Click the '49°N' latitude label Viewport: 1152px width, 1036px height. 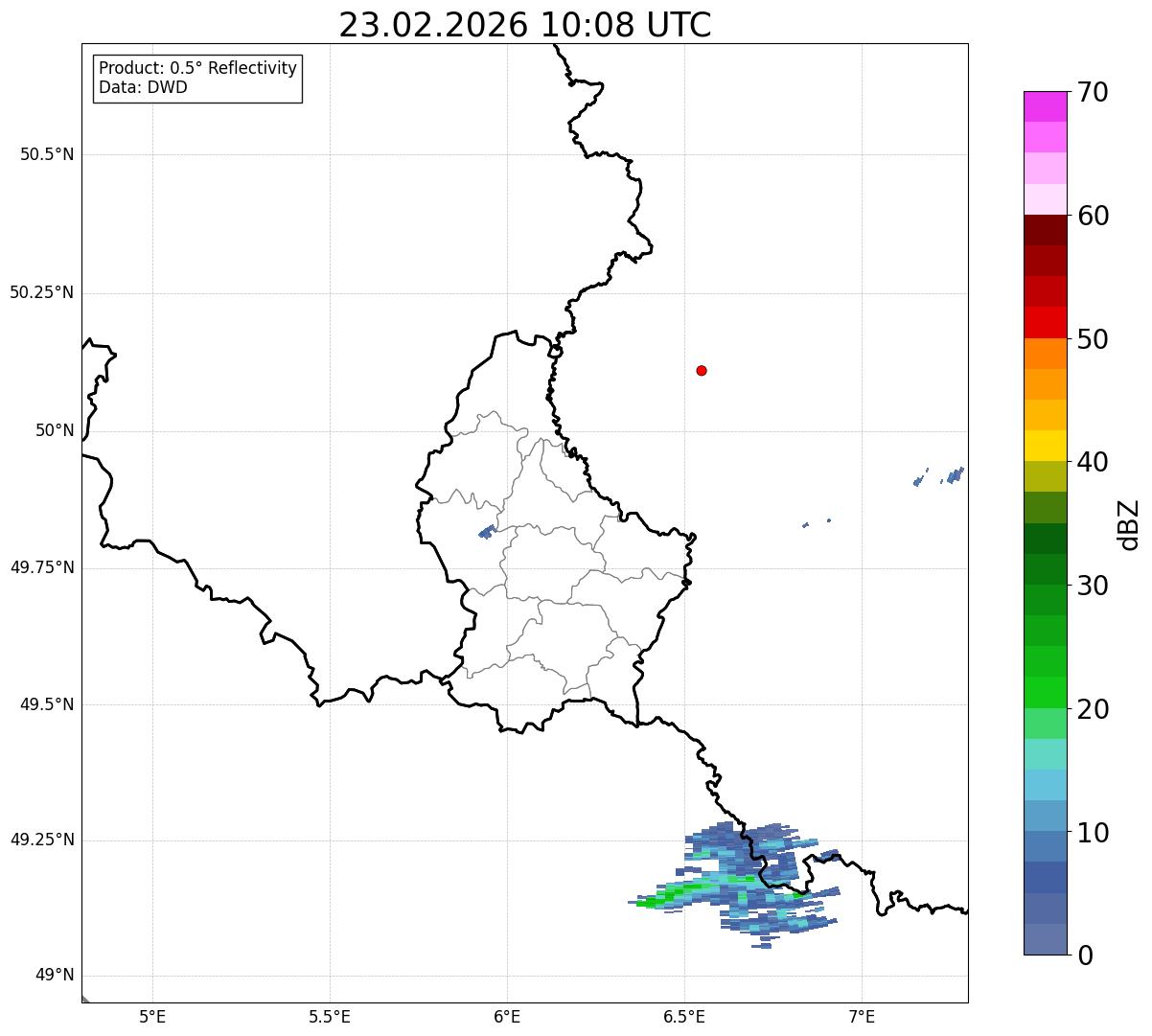(55, 976)
